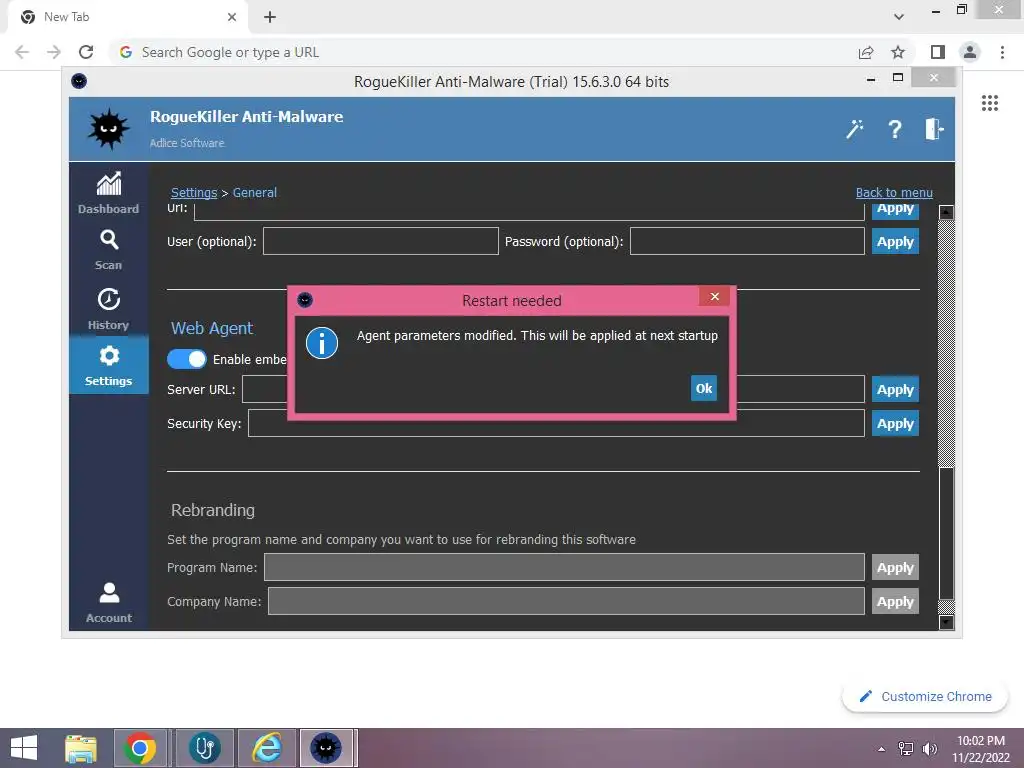Click the settings scrollbar down arrow
The image size is (1024, 768).
946,622
